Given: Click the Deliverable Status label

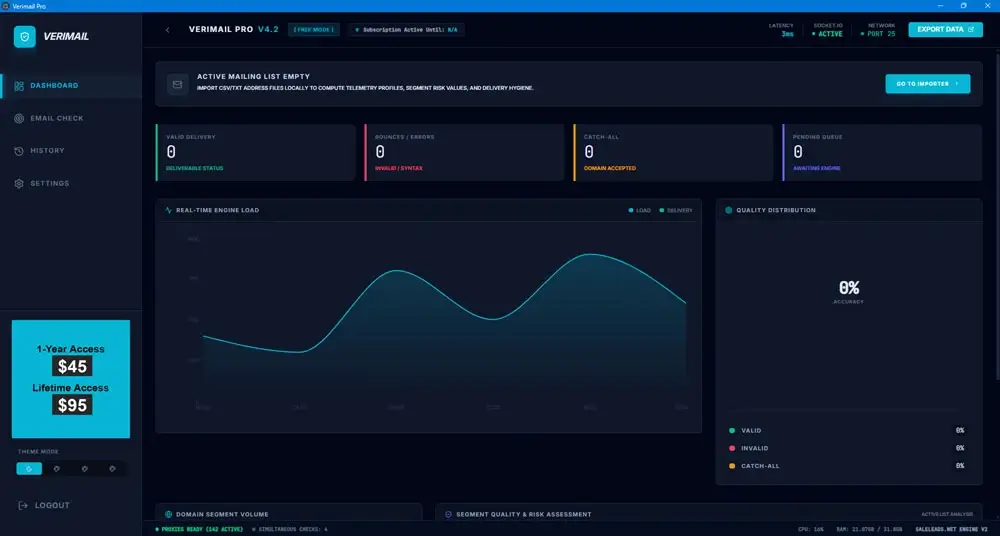Looking at the screenshot, I should click(195, 168).
